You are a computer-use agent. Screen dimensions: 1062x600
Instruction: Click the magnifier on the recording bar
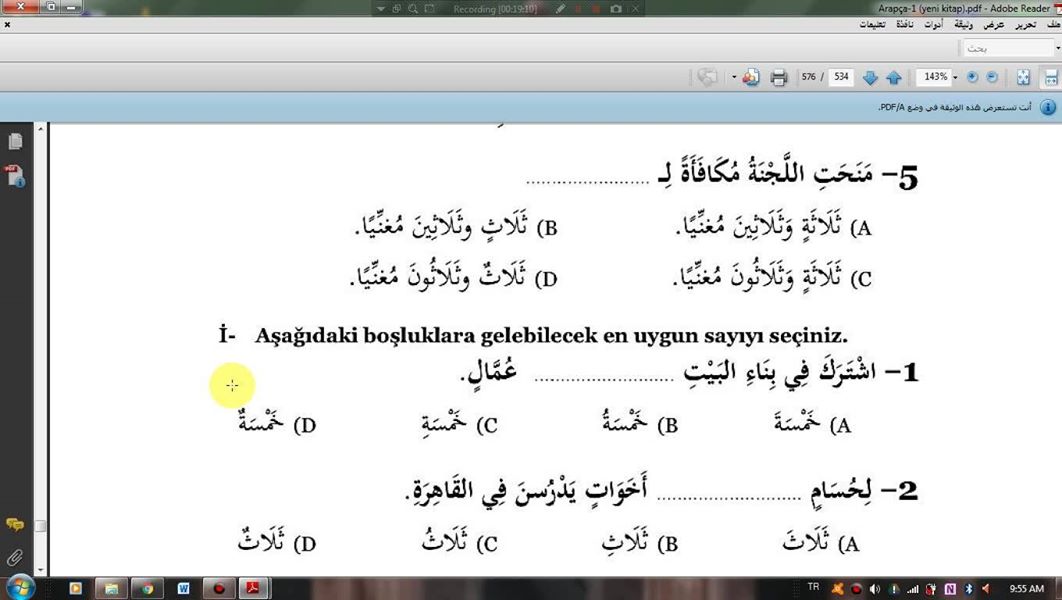pos(412,9)
